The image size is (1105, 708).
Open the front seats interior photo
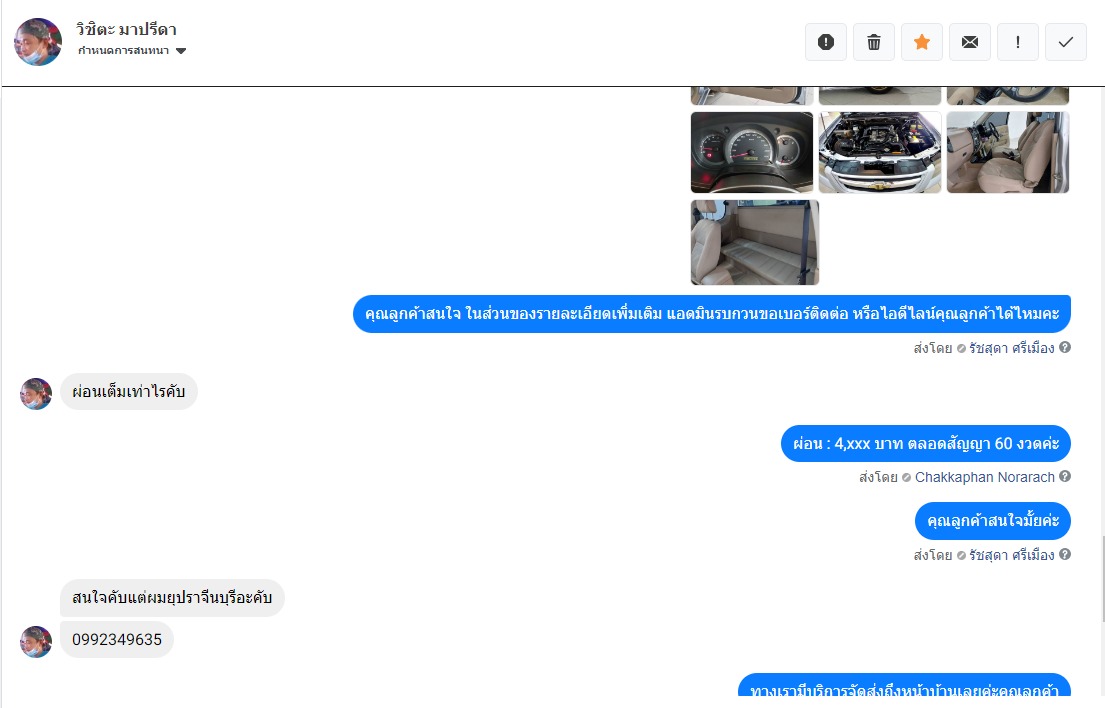coord(1008,152)
